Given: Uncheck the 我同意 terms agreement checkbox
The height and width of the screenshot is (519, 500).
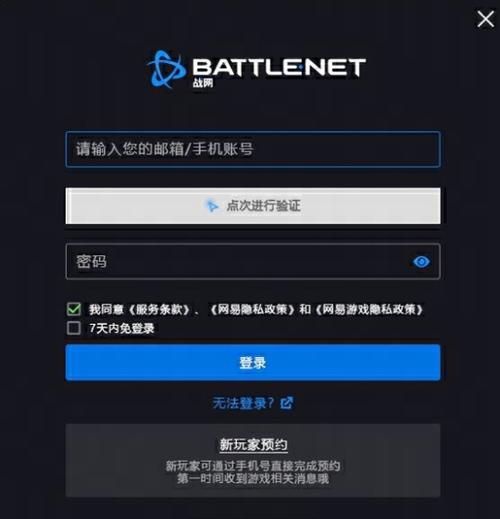Looking at the screenshot, I should click(74, 309).
